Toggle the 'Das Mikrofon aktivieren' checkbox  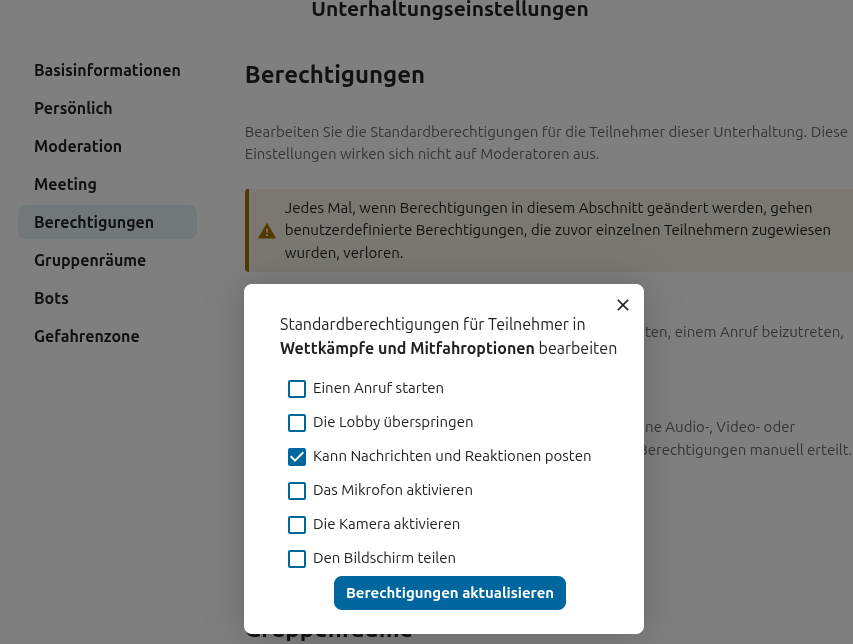coord(297,491)
